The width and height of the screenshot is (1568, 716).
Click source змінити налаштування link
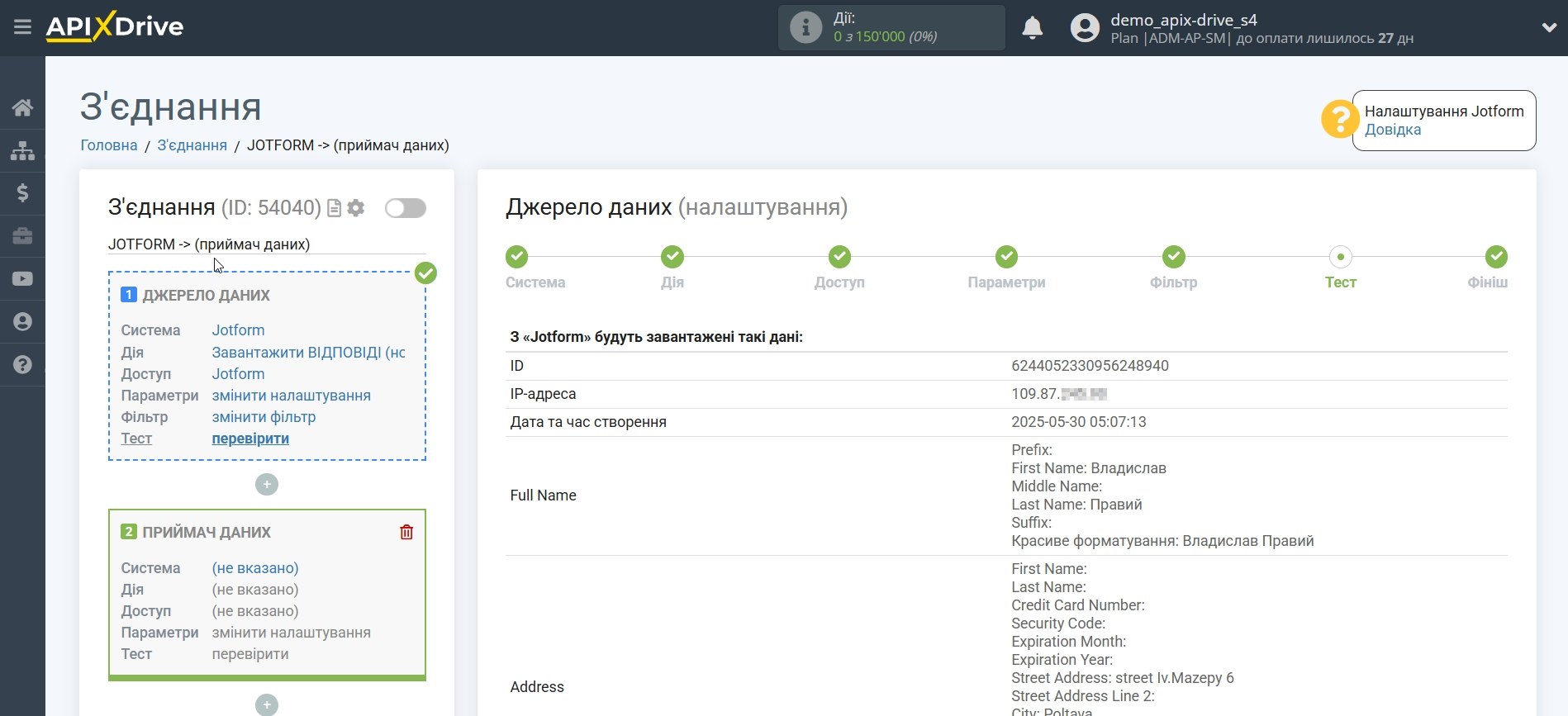pos(291,396)
